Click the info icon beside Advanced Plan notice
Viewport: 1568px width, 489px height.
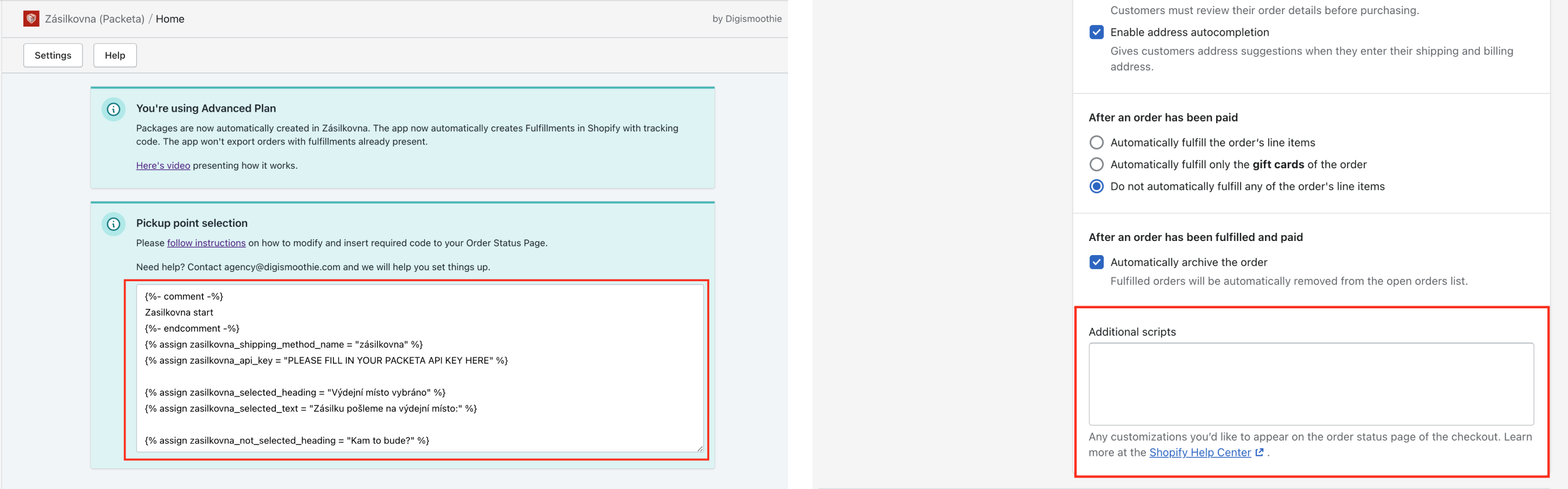113,110
